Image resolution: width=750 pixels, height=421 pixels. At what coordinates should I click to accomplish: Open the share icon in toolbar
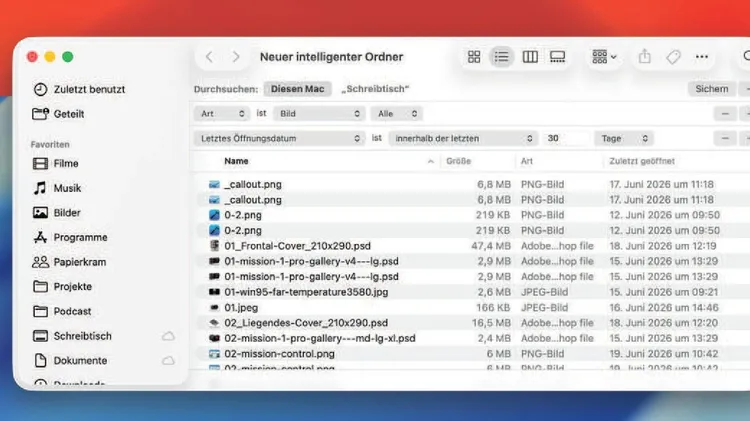[x=645, y=56]
